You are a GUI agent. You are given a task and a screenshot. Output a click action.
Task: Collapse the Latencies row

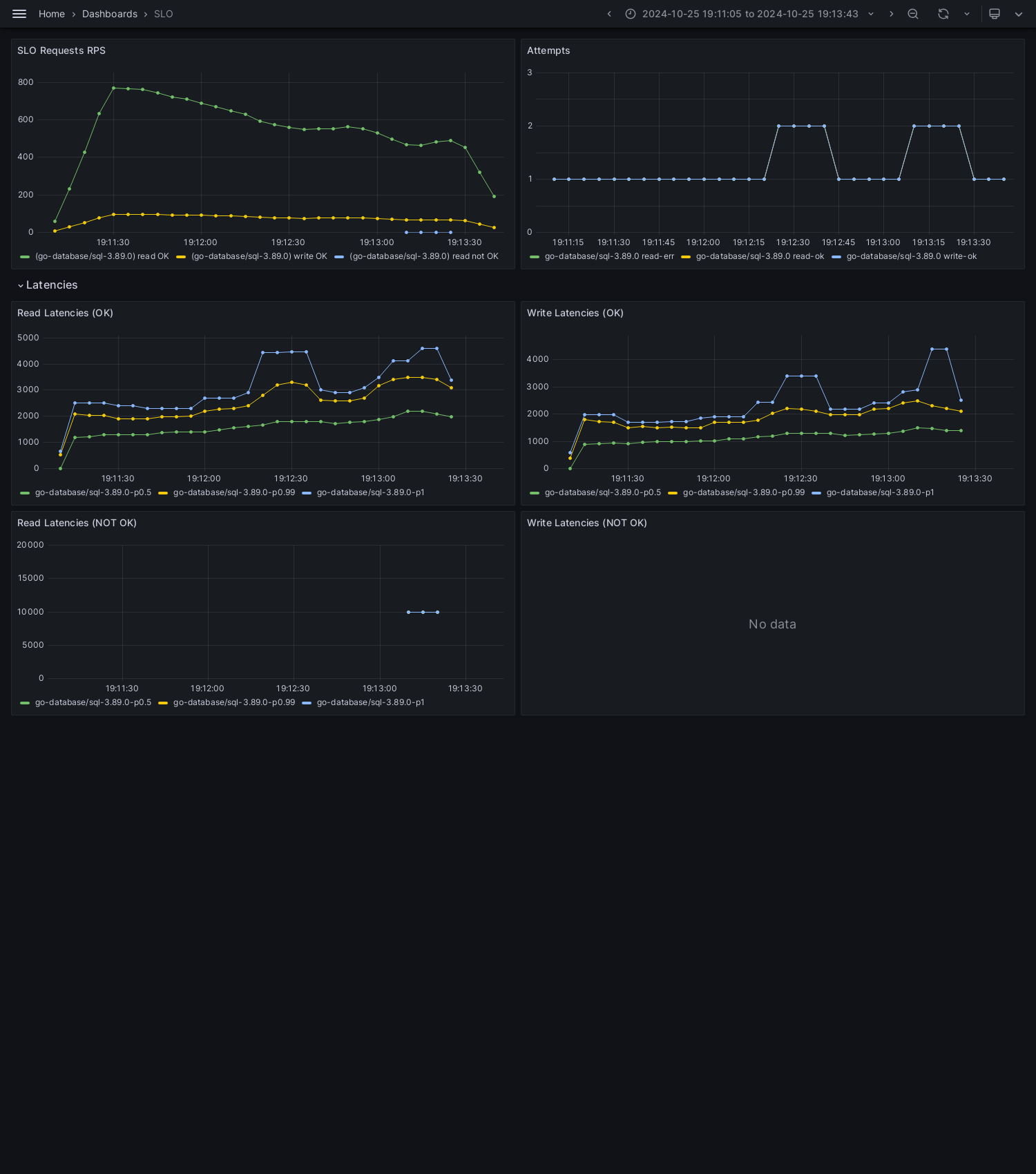point(48,285)
